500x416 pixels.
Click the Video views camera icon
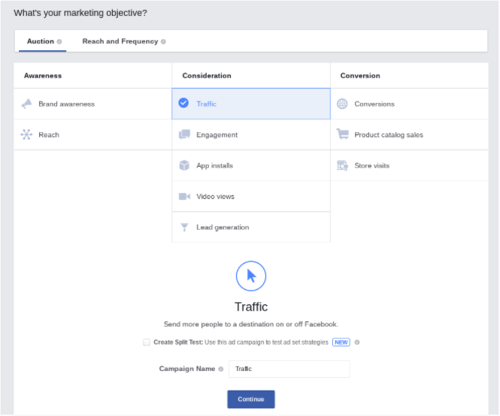click(x=184, y=196)
